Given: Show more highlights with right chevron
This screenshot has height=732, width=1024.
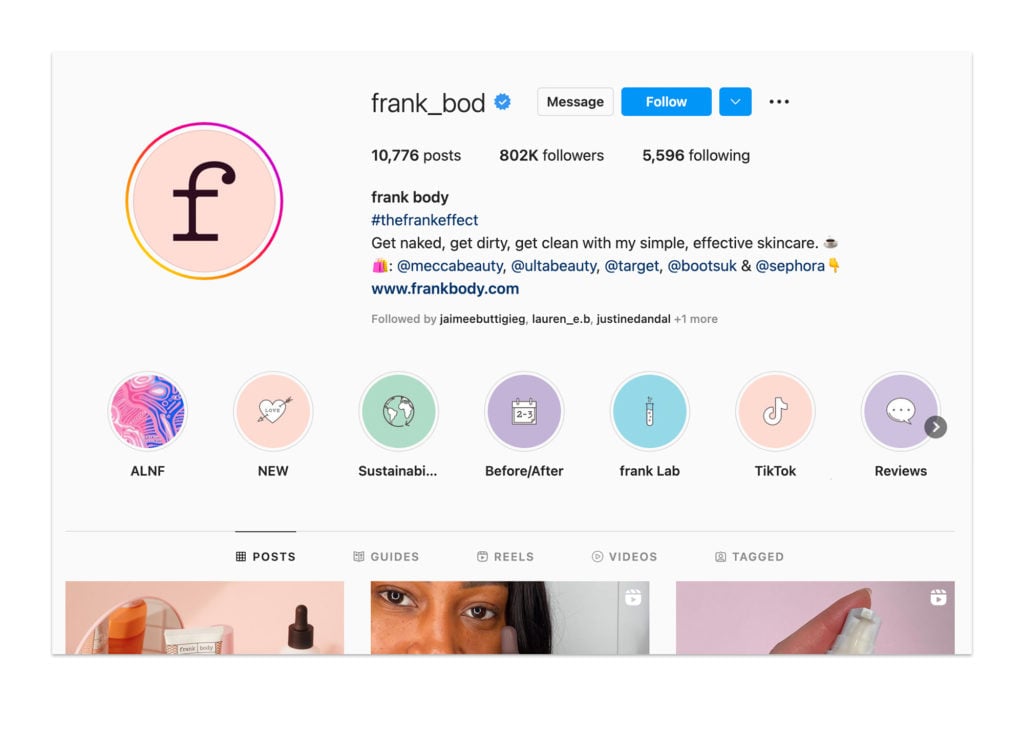Looking at the screenshot, I should click(x=936, y=427).
